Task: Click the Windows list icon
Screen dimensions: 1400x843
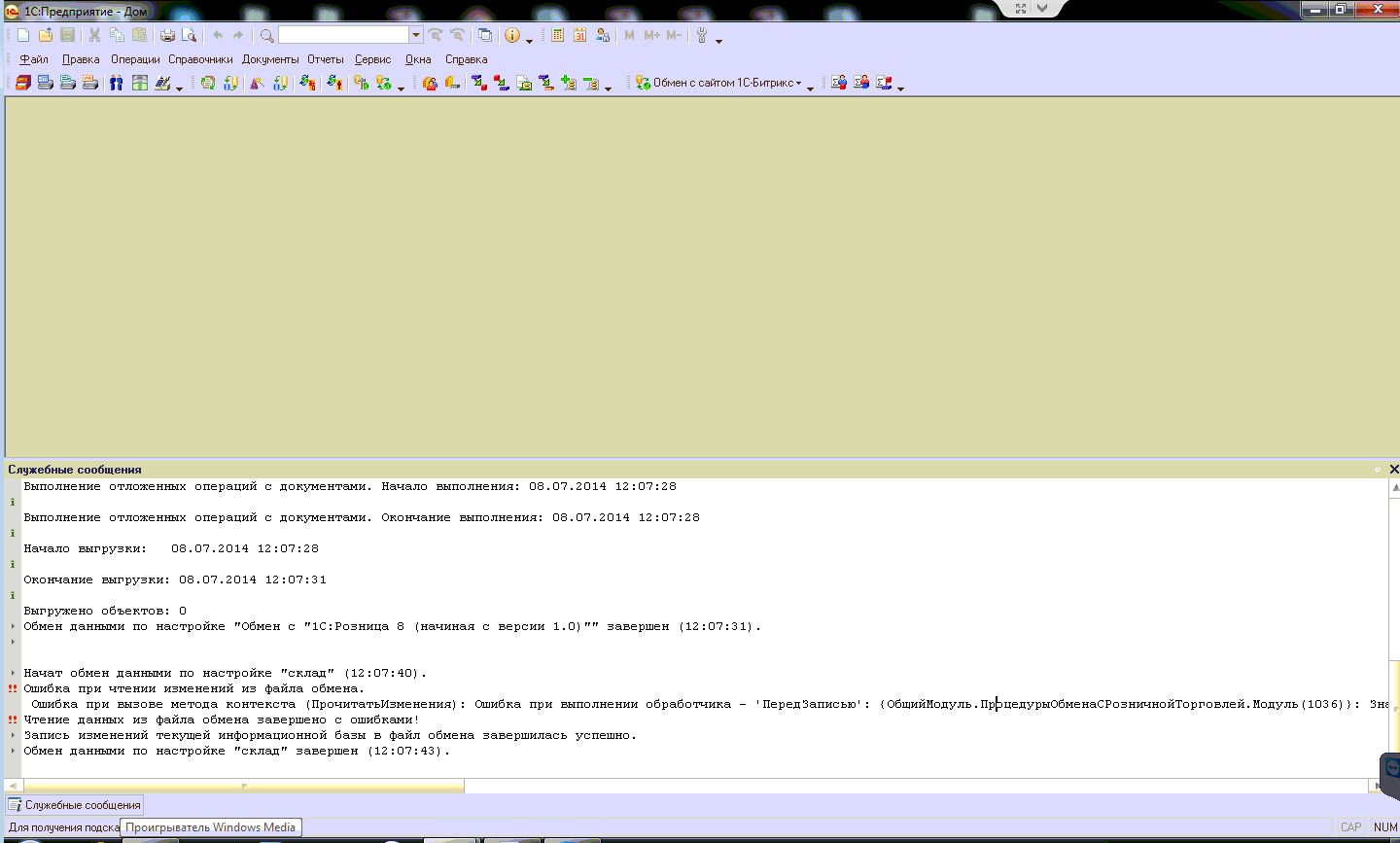Action: (484, 35)
